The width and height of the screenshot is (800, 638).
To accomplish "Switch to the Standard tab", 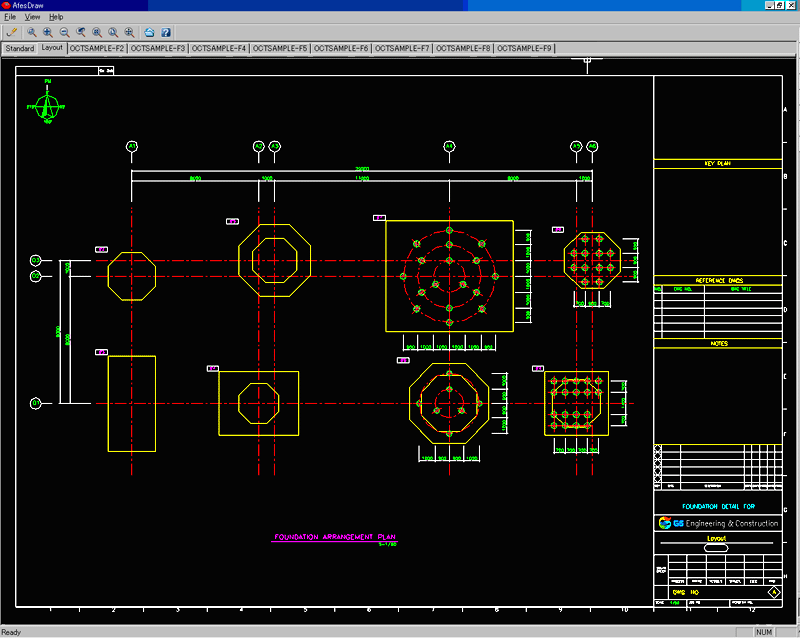I will pyautogui.click(x=19, y=48).
